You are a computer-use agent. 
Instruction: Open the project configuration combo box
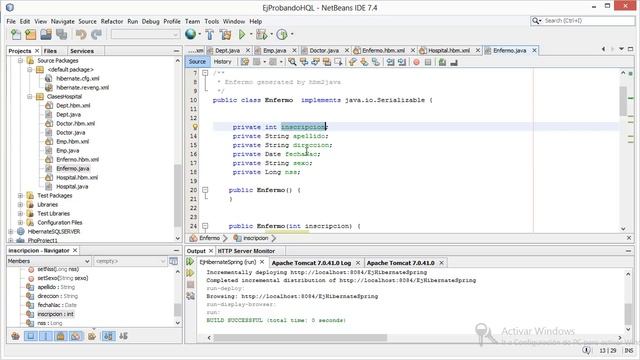pos(145,35)
